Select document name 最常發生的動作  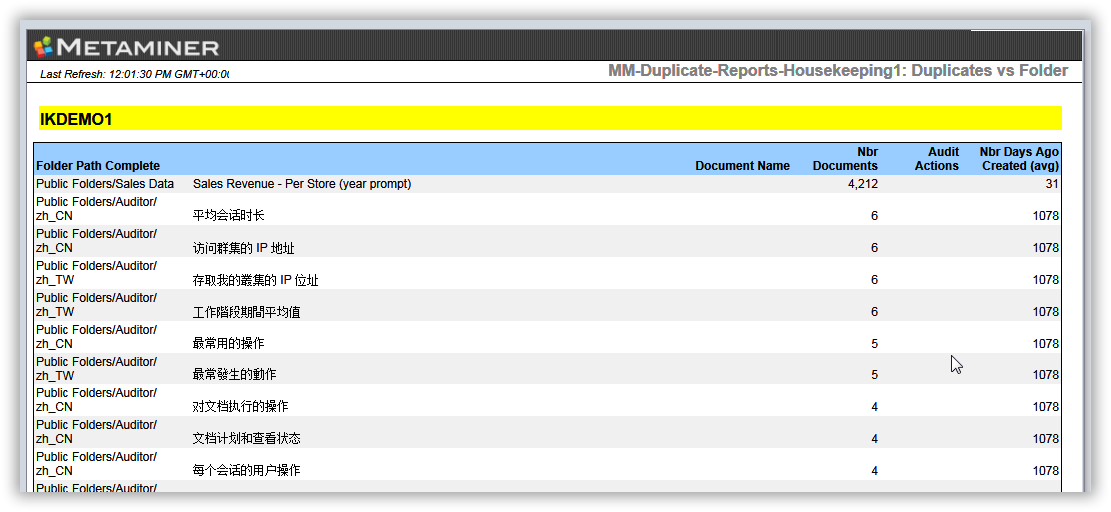[x=235, y=375]
